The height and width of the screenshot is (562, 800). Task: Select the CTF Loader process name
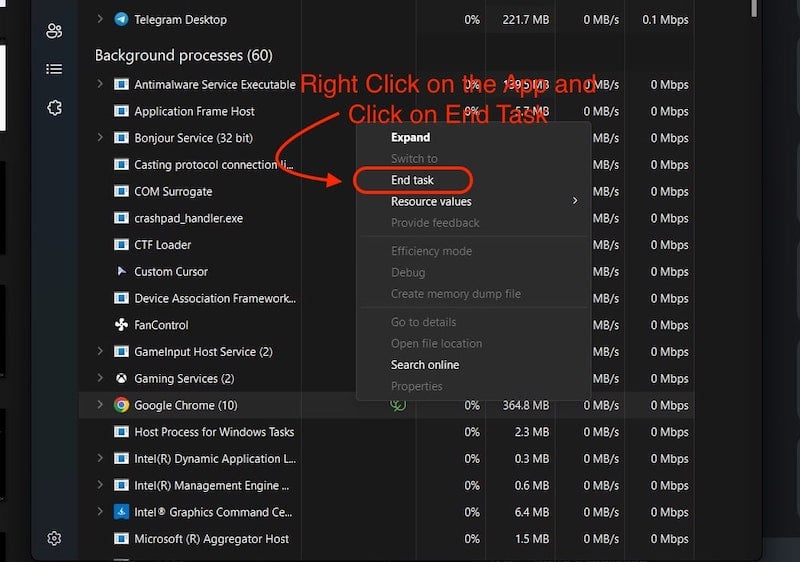pos(162,245)
